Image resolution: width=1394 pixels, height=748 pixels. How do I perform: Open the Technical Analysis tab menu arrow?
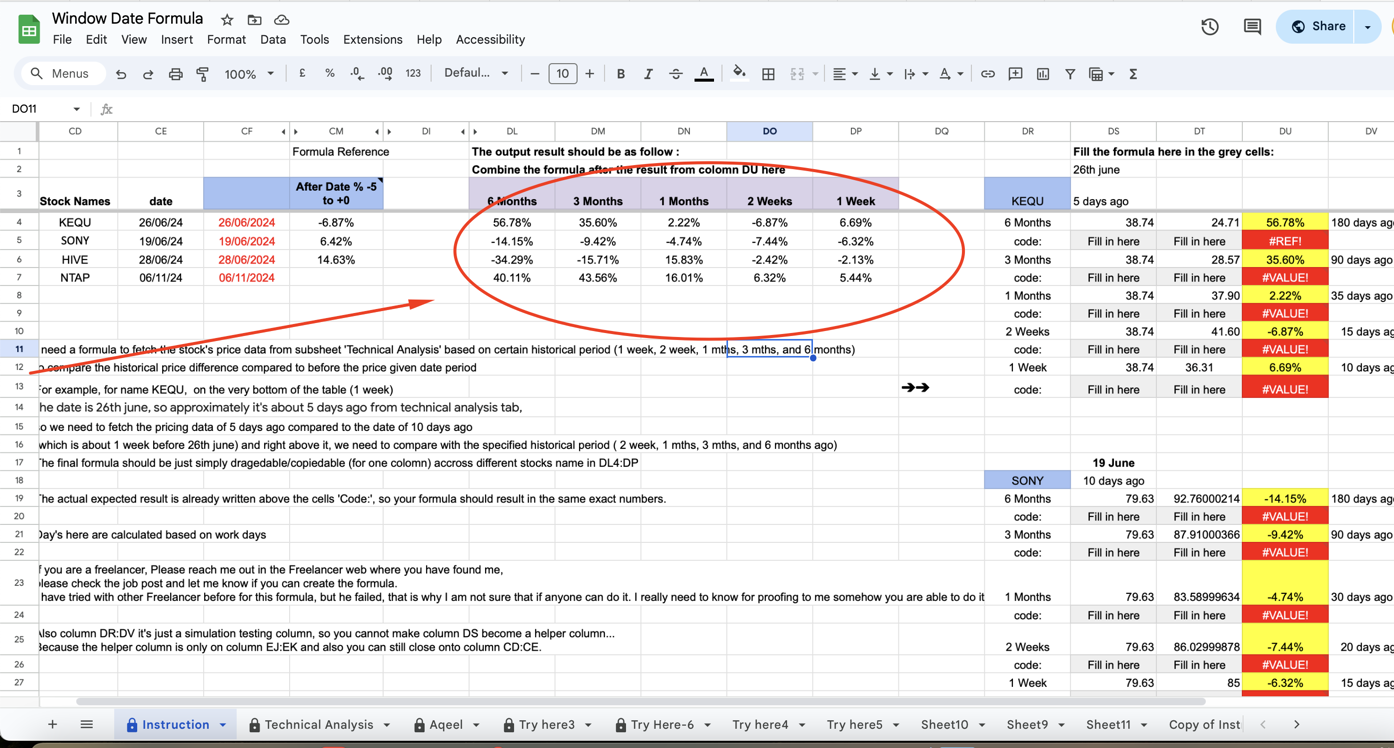[387, 725]
